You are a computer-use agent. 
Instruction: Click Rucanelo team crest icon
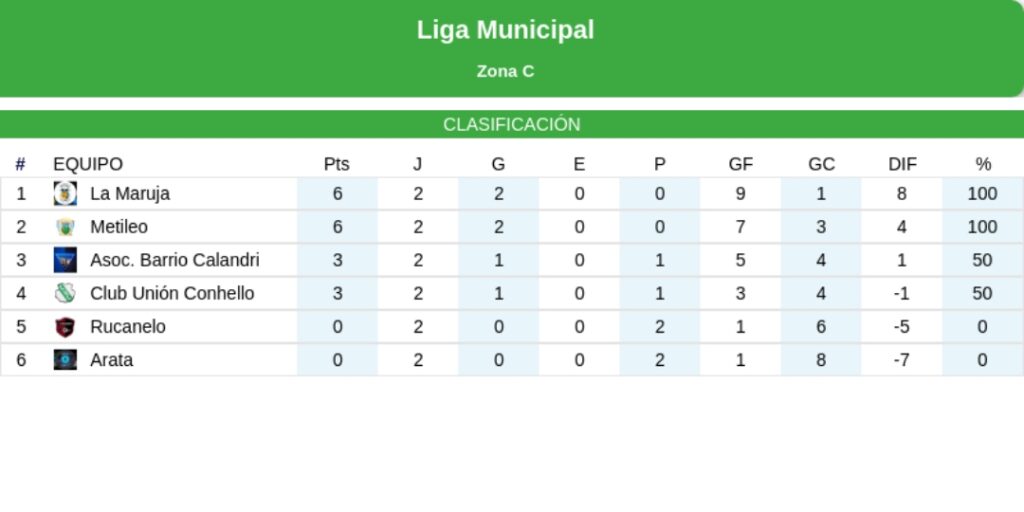[65, 327]
